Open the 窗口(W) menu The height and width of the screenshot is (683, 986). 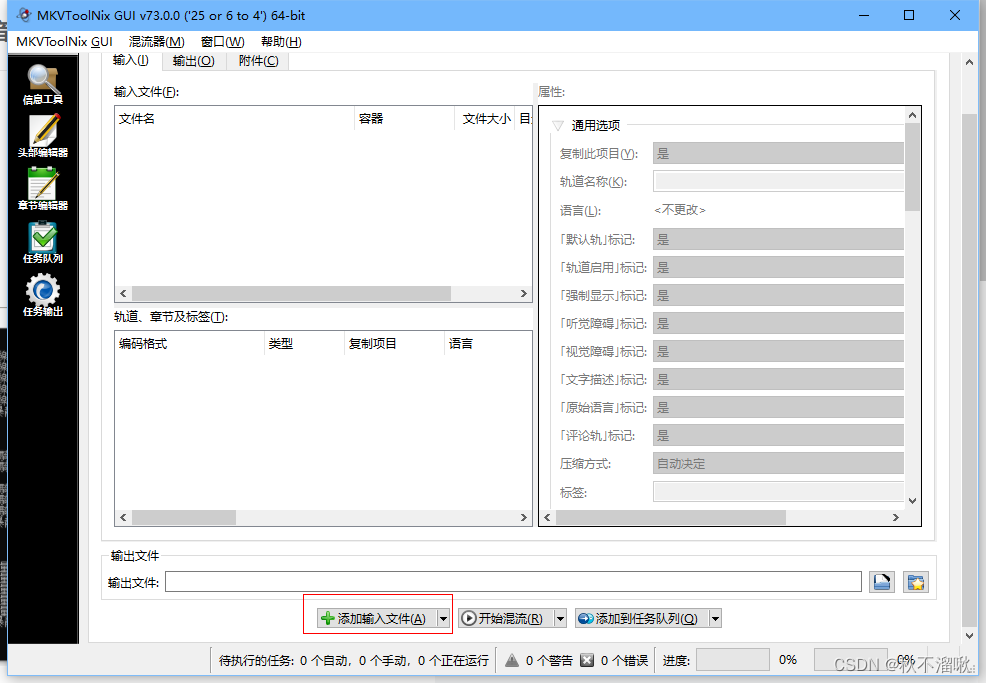click(223, 42)
